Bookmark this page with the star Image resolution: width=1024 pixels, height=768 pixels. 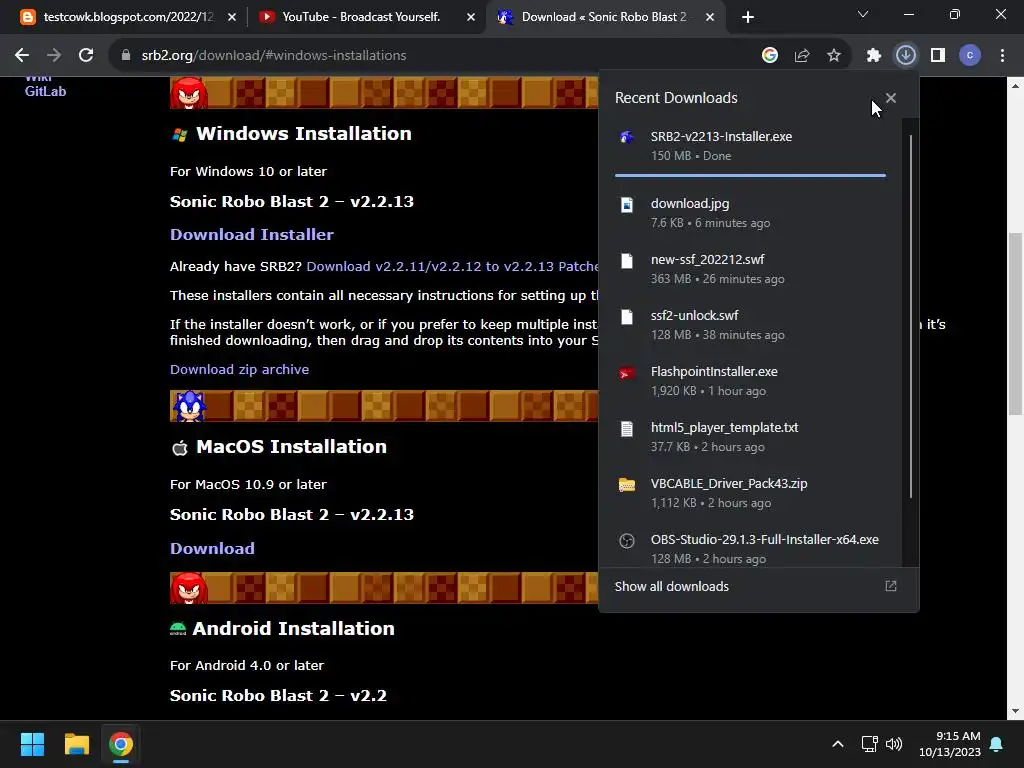(834, 56)
